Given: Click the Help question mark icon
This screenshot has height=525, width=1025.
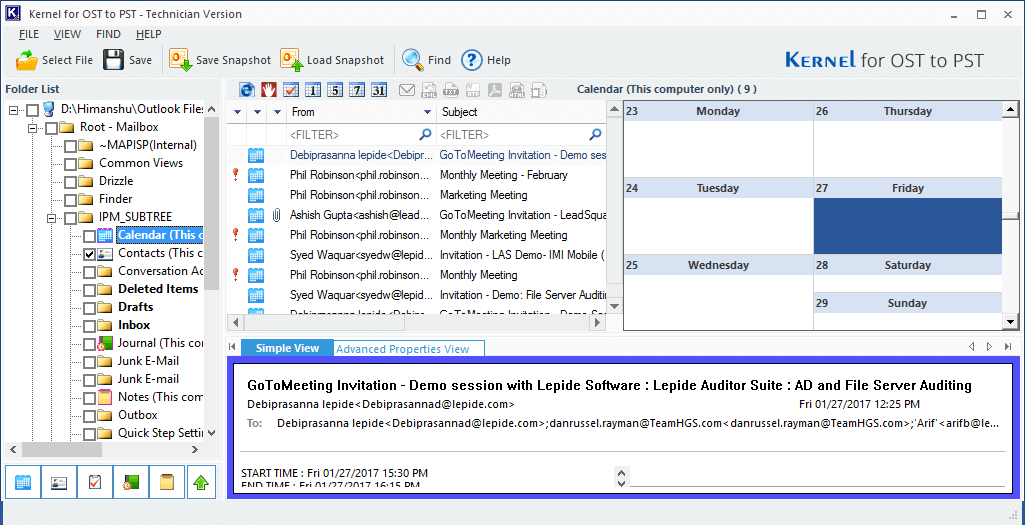Looking at the screenshot, I should 472,60.
